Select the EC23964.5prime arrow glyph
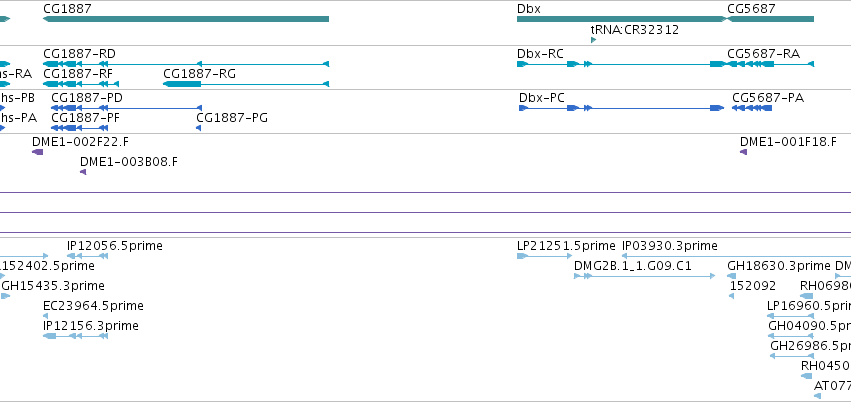Image resolution: width=851 pixels, height=402 pixels. [46, 316]
